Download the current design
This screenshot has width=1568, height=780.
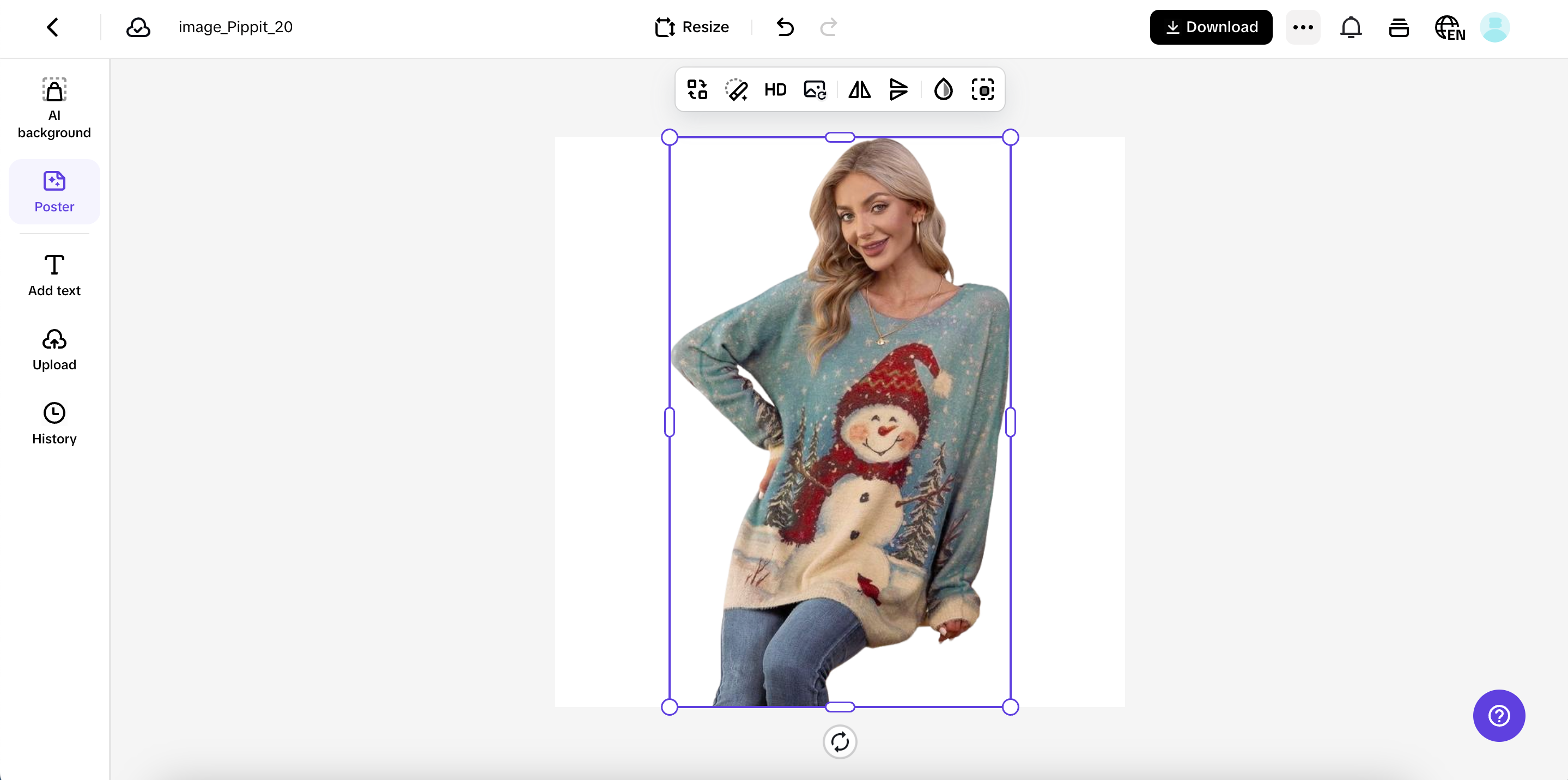(1211, 27)
